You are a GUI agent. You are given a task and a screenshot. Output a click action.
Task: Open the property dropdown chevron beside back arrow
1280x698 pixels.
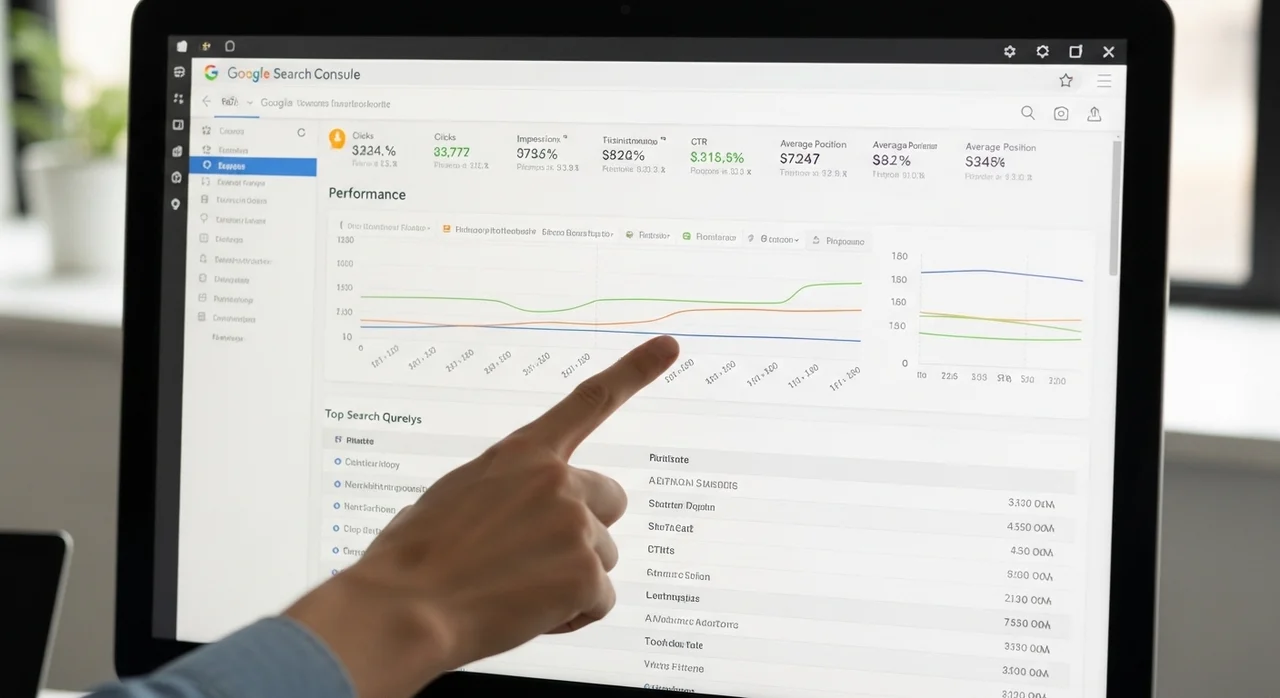pos(249,102)
